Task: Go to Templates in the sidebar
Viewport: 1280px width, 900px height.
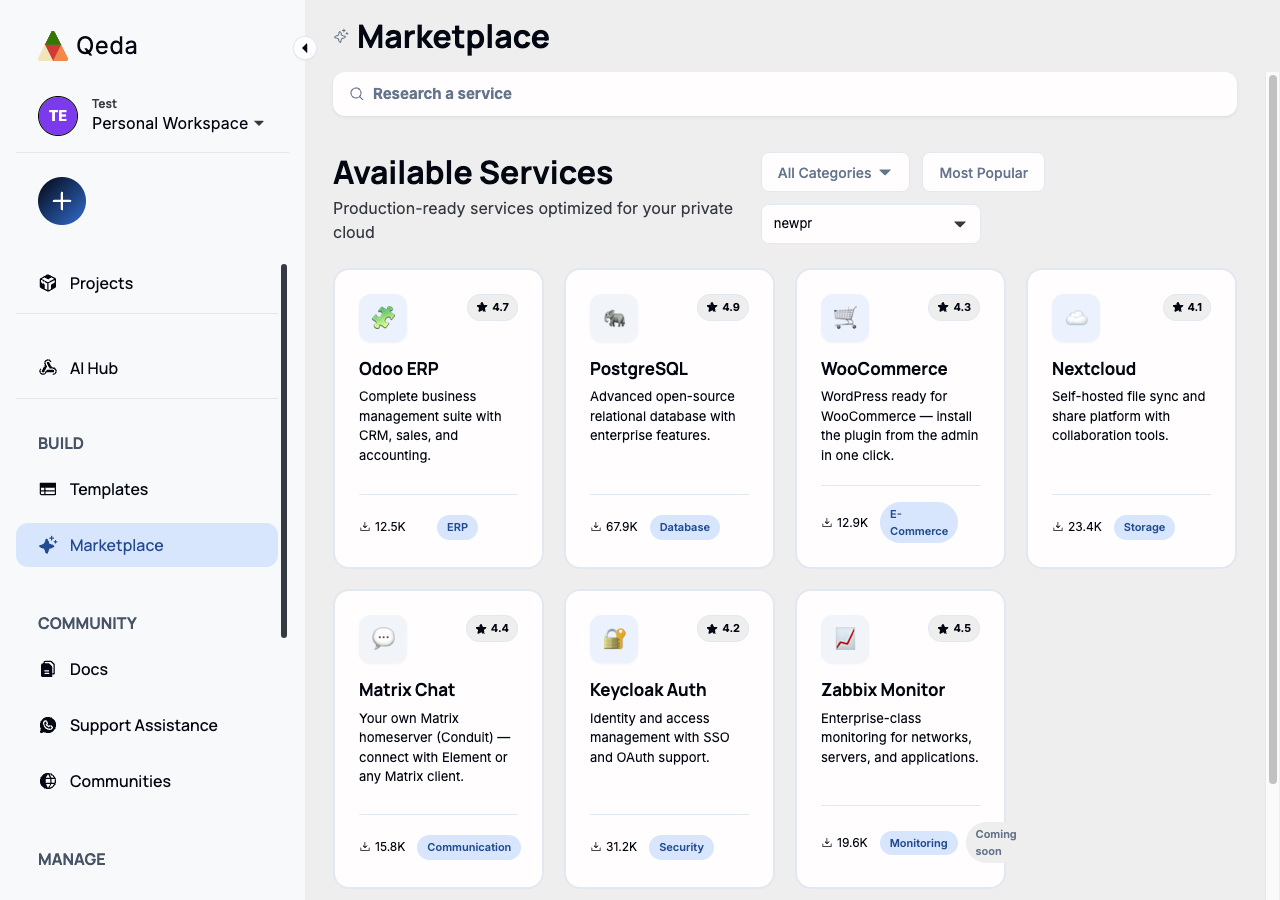Action: 147,489
